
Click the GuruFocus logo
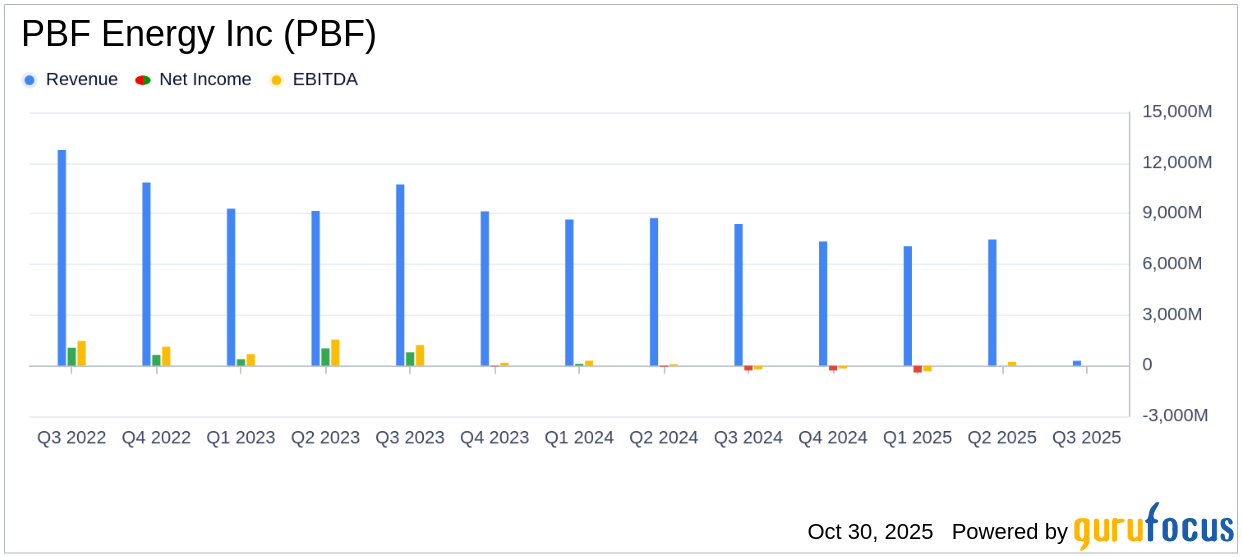click(1153, 527)
